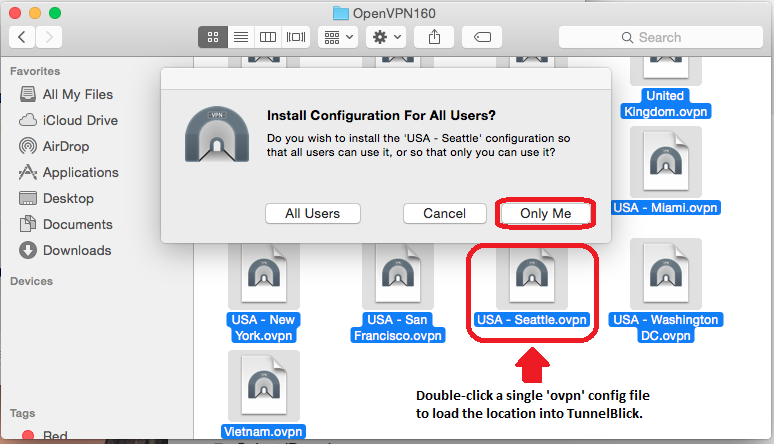
Task: Open the Arrange items dropdown
Action: pyautogui.click(x=338, y=37)
